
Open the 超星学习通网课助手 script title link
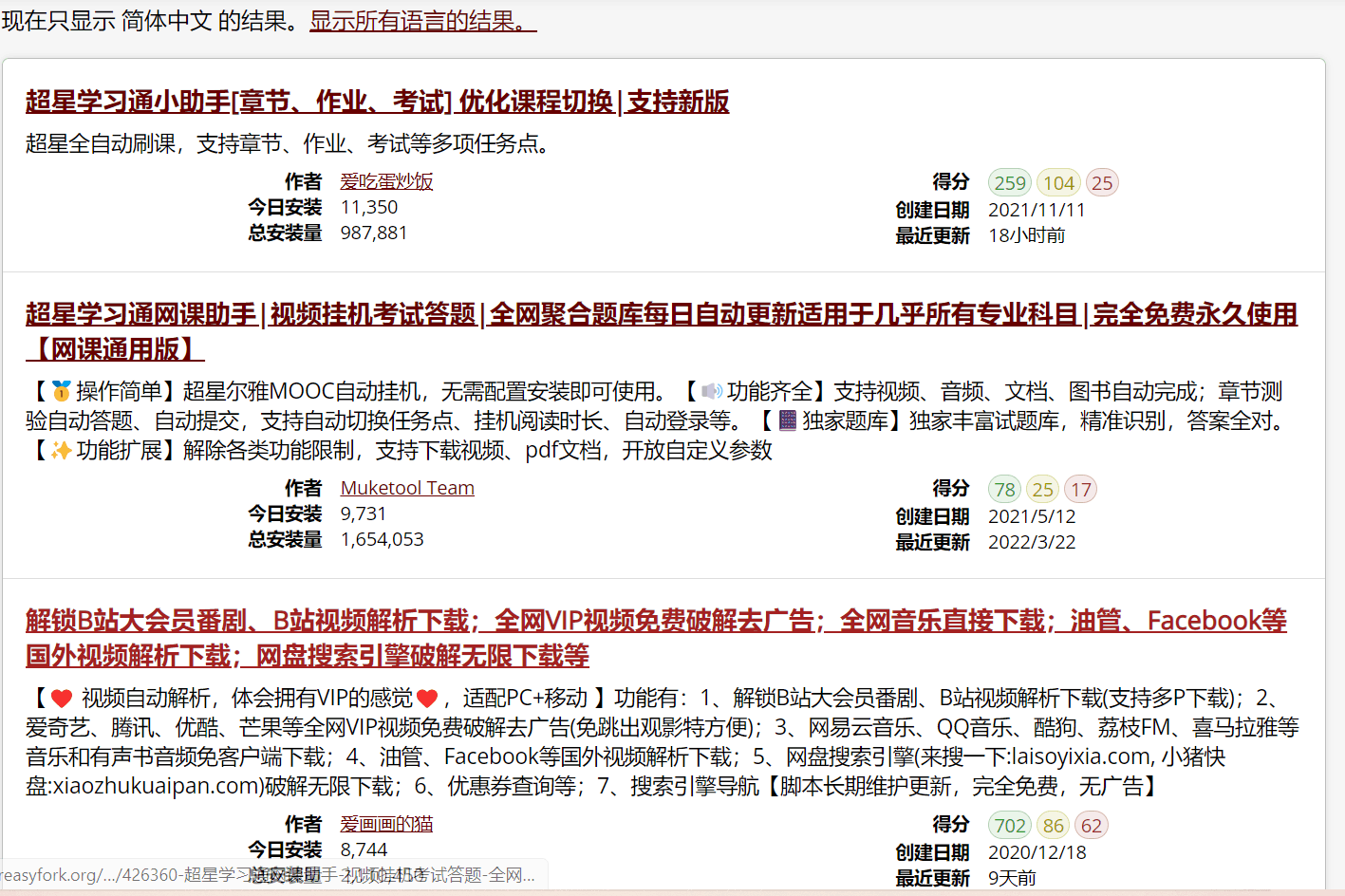(662, 331)
